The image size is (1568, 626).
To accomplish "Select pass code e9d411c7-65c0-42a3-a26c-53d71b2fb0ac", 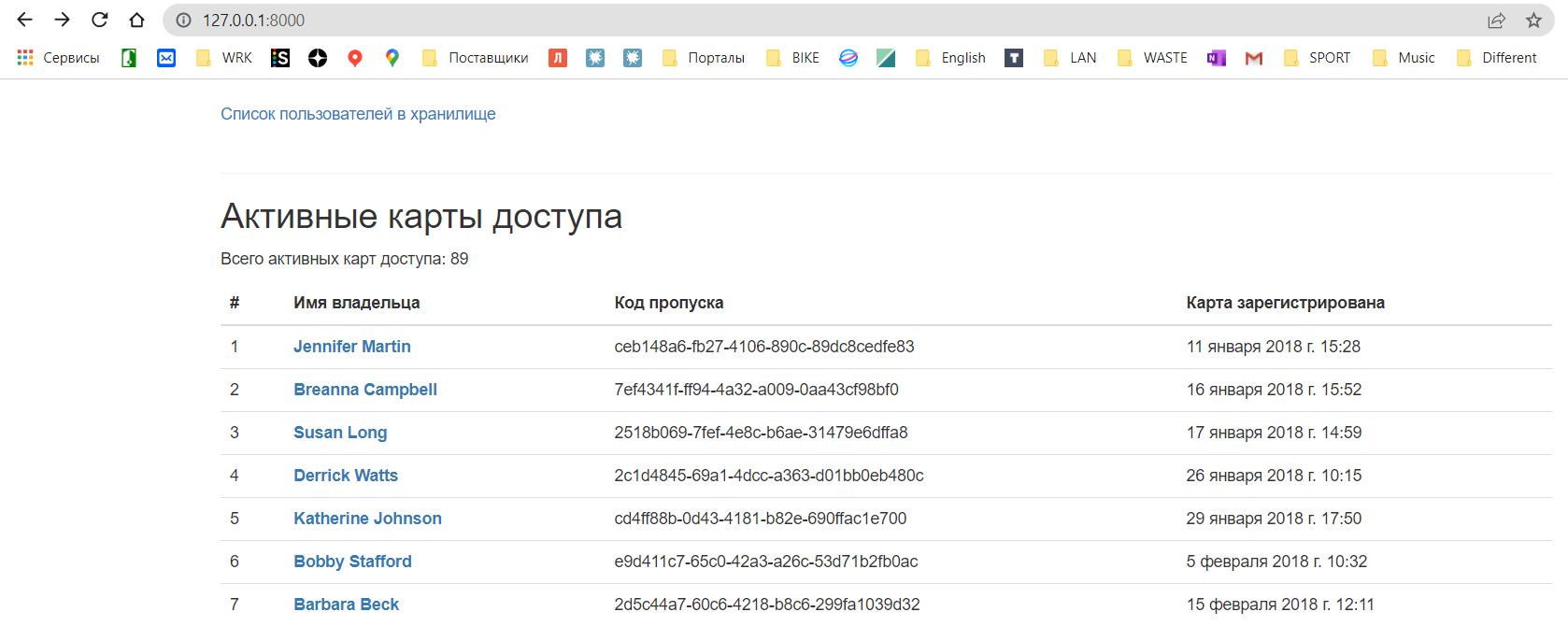I will [766, 562].
